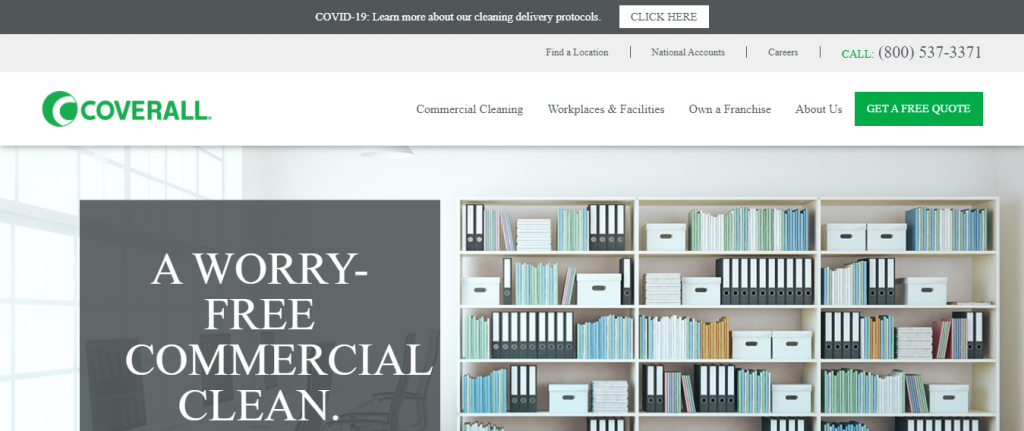Open the Find a Location link
Screen dimensions: 1024x431
click(576, 52)
